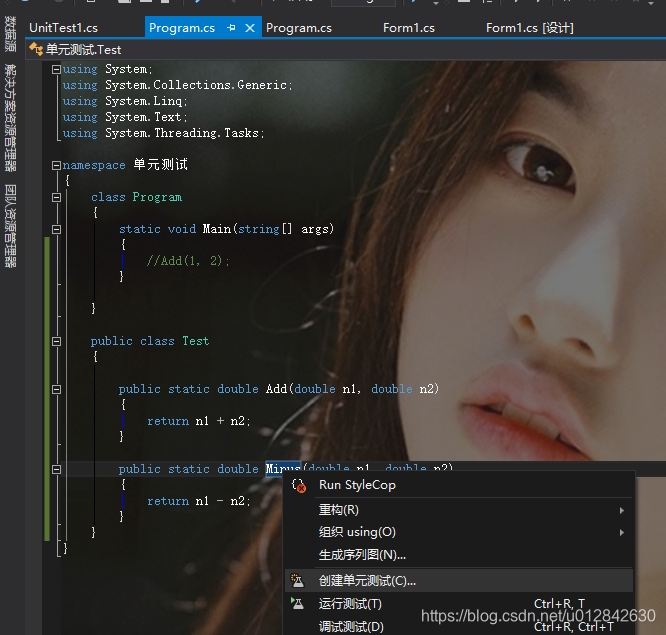Select Run StyleCop from context menu
Image resolution: width=666 pixels, height=635 pixels.
459,485
